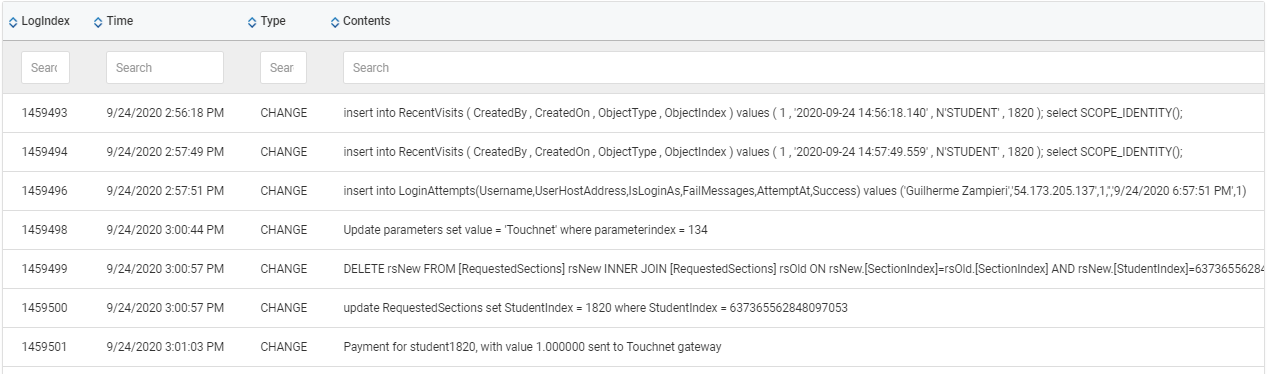The width and height of the screenshot is (1269, 374).
Task: Select the RecentVisits insert at 14:56:18.140
Action: pyautogui.click(x=763, y=113)
